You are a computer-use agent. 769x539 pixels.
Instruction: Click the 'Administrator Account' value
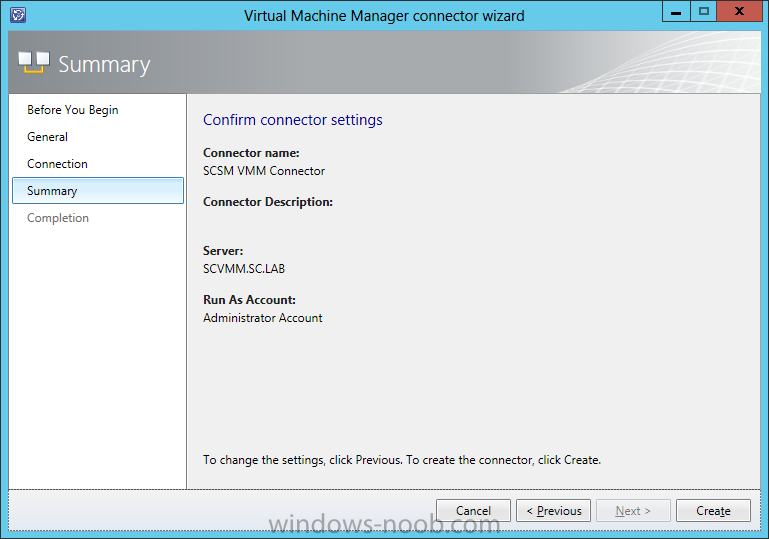click(x=262, y=318)
